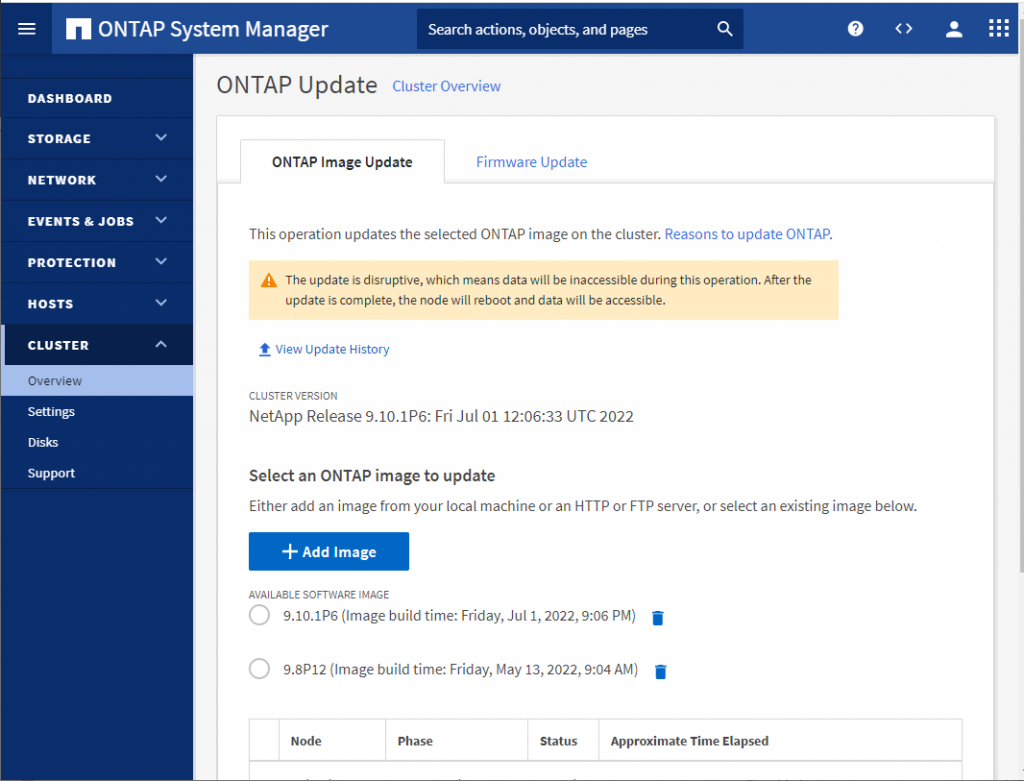This screenshot has width=1024, height=781.
Task: Expand the Hosts menu section
Action: point(97,304)
